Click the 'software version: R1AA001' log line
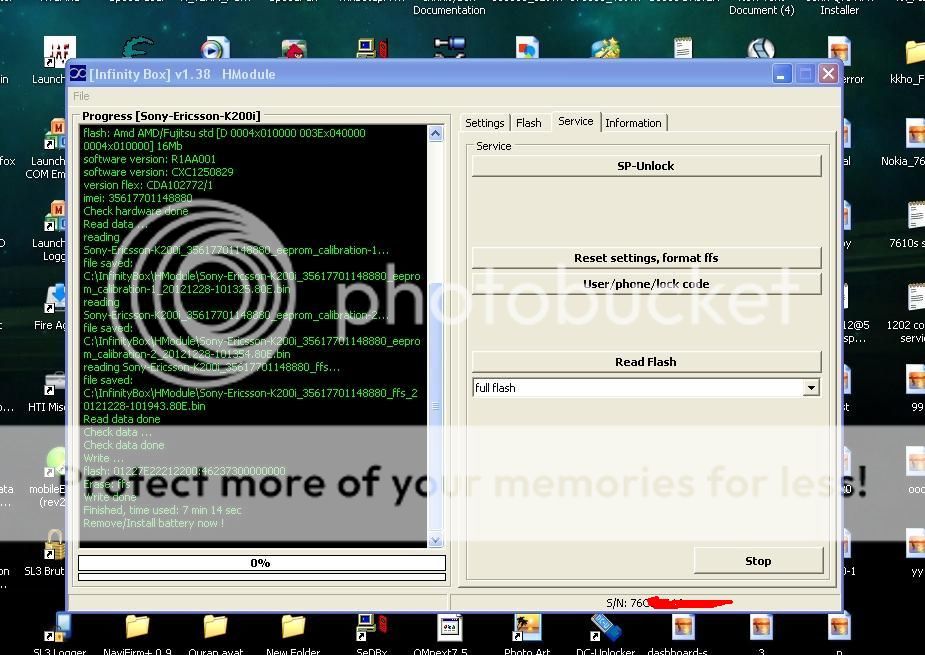This screenshot has height=655, width=925. pyautogui.click(x=150, y=159)
